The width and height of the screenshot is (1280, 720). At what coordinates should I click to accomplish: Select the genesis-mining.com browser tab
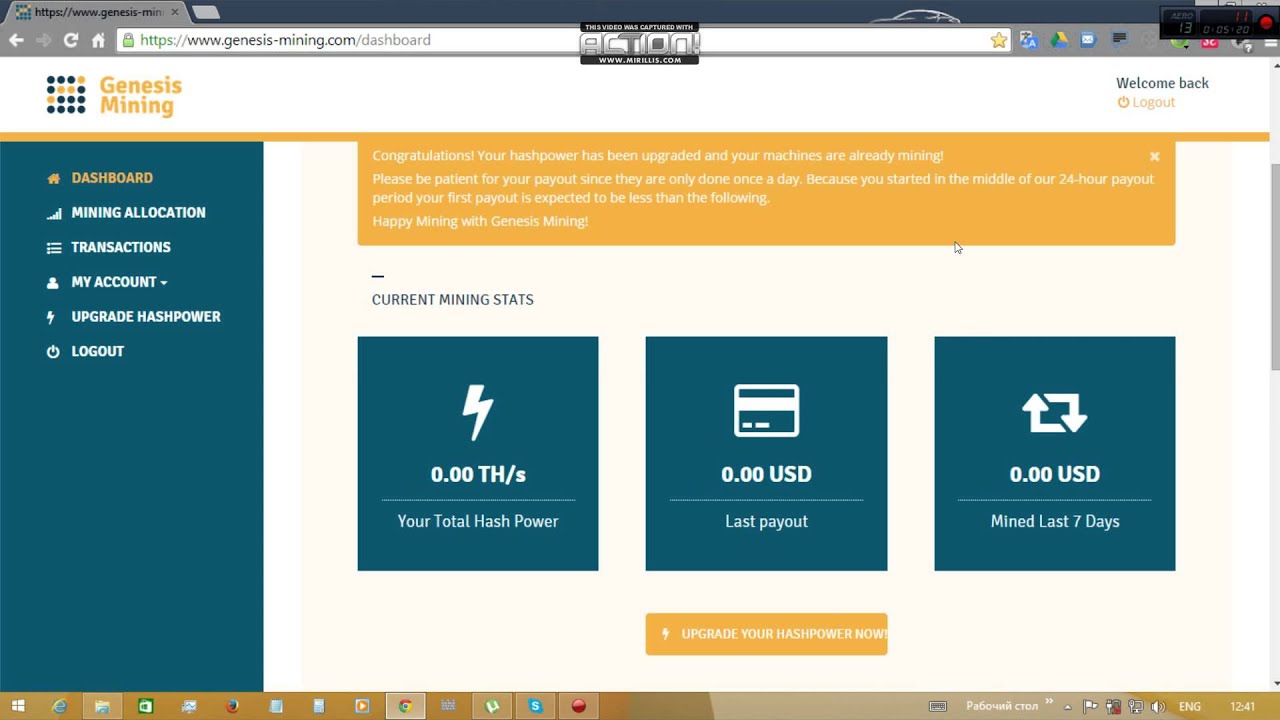(97, 12)
